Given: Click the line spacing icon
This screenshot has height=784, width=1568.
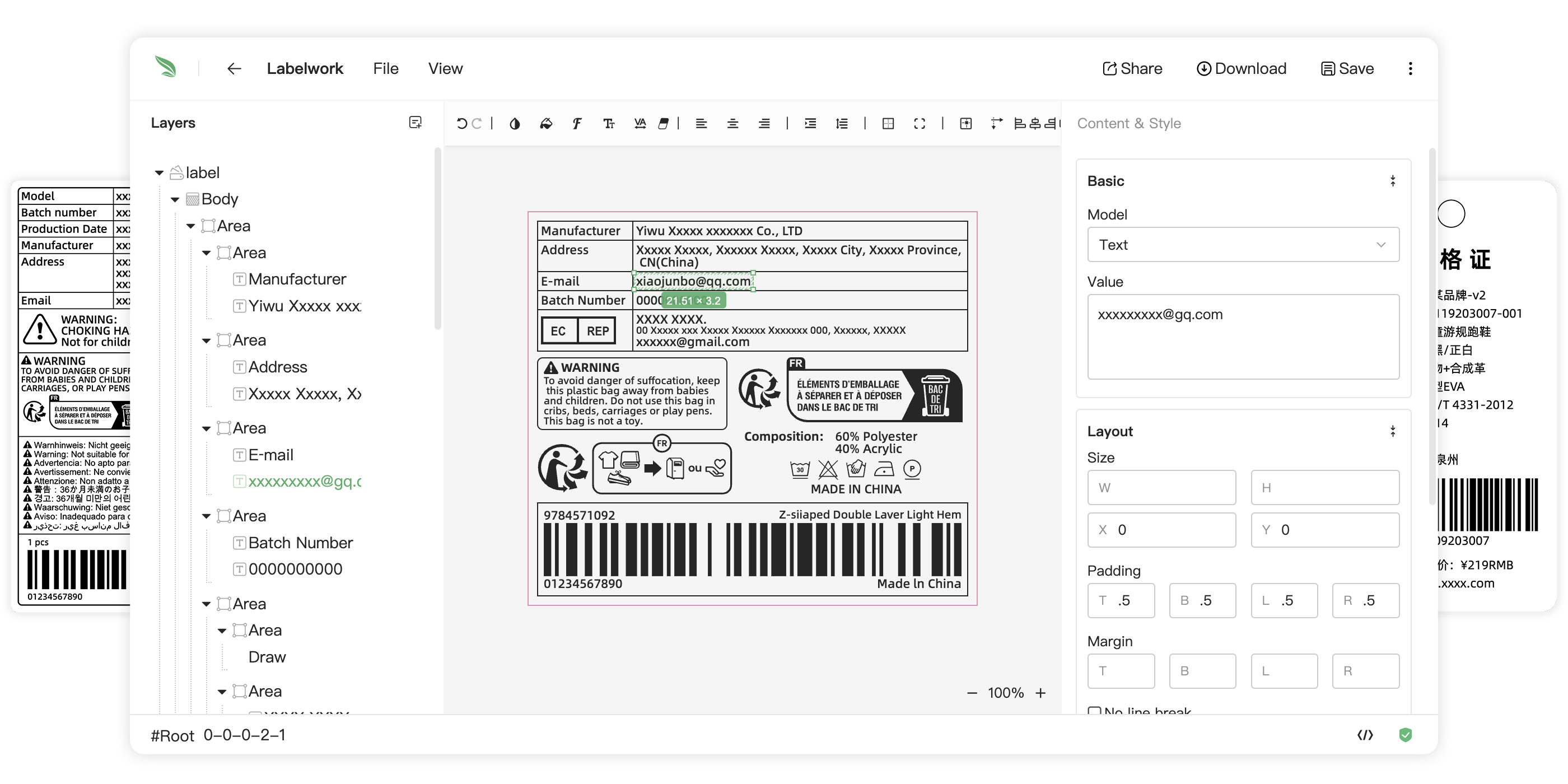Looking at the screenshot, I should (841, 124).
